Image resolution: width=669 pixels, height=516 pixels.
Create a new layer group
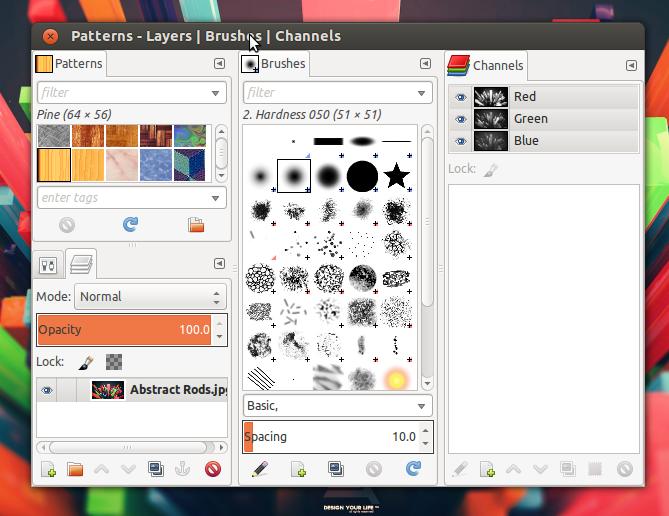click(75, 469)
